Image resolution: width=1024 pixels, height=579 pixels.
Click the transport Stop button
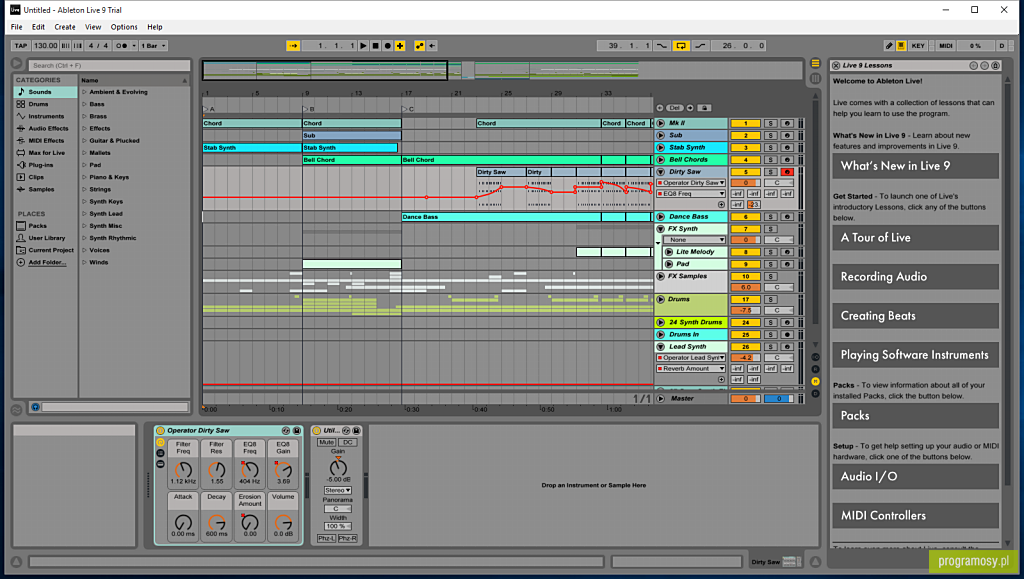tap(376, 46)
